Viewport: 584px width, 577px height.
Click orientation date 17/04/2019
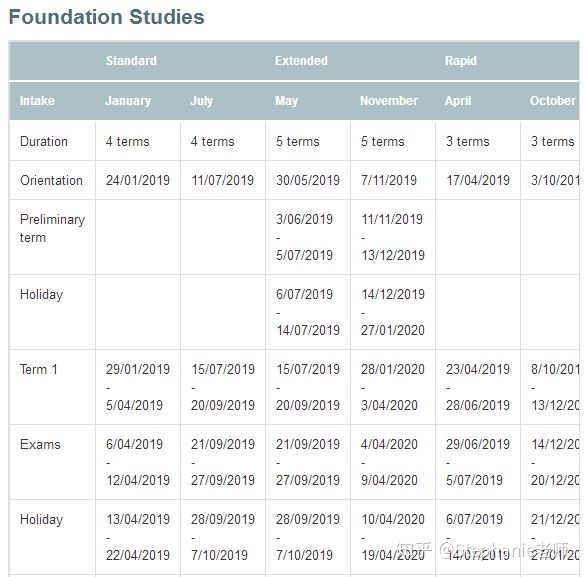coord(478,180)
